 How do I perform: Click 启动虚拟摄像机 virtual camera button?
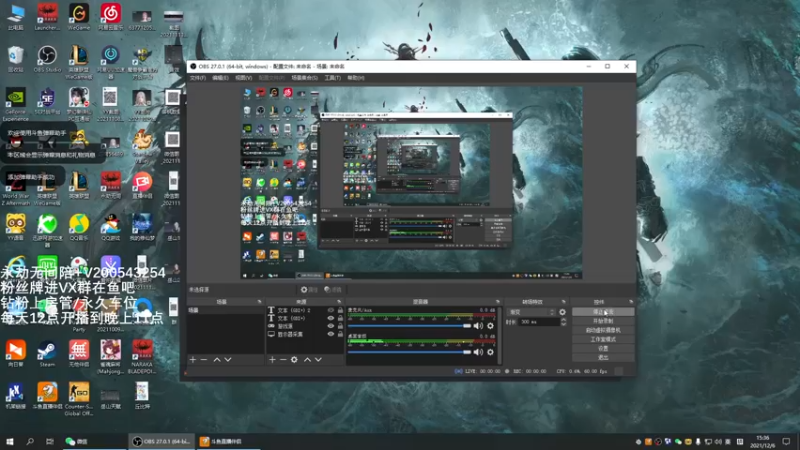click(x=603, y=330)
